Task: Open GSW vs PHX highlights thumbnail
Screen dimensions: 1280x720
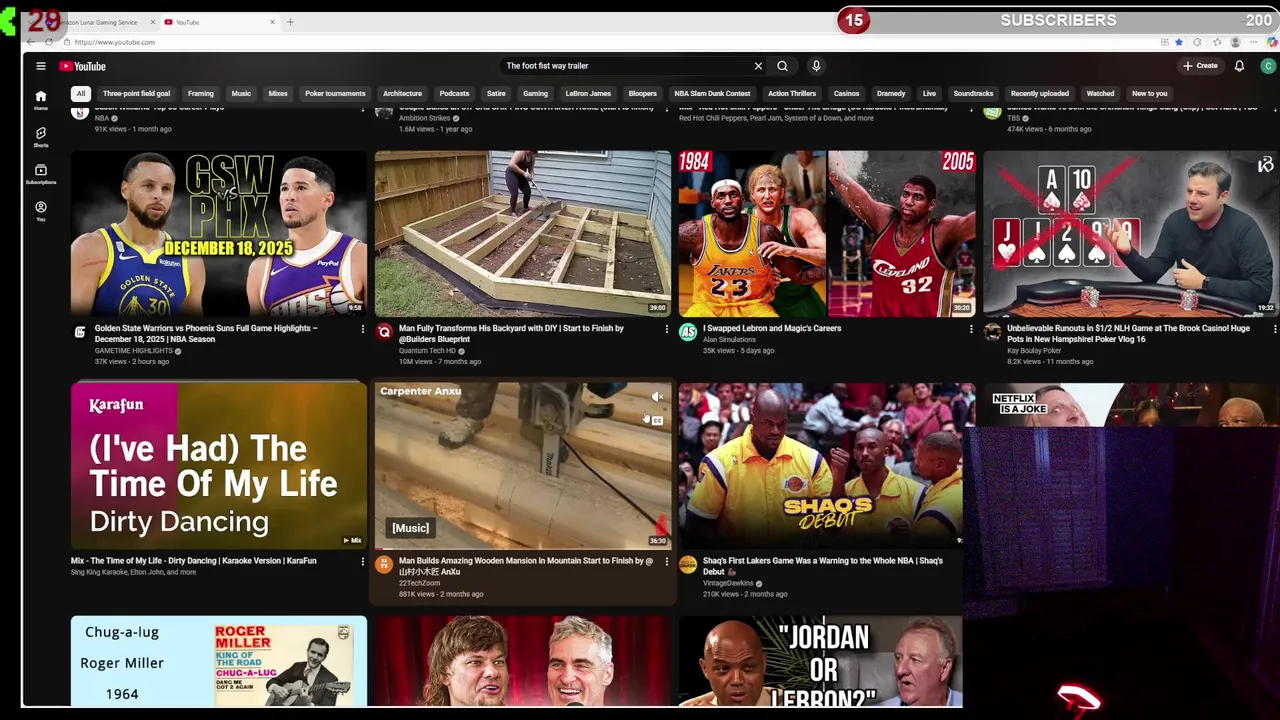Action: pyautogui.click(x=219, y=233)
